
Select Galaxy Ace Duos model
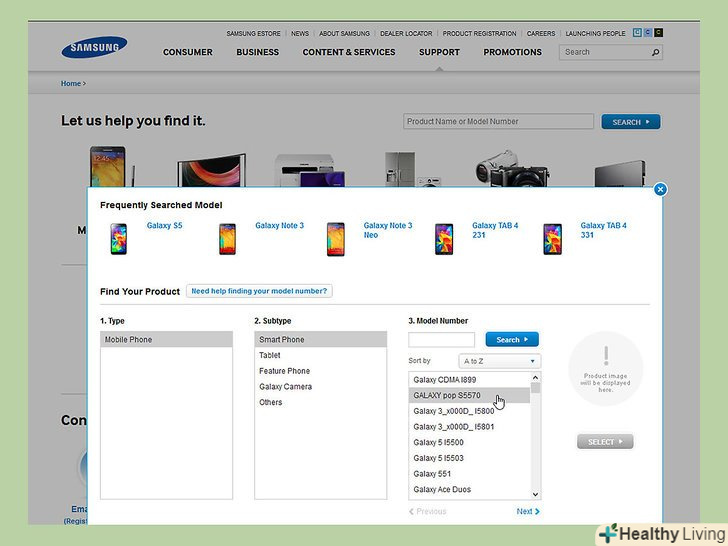[x=469, y=490]
